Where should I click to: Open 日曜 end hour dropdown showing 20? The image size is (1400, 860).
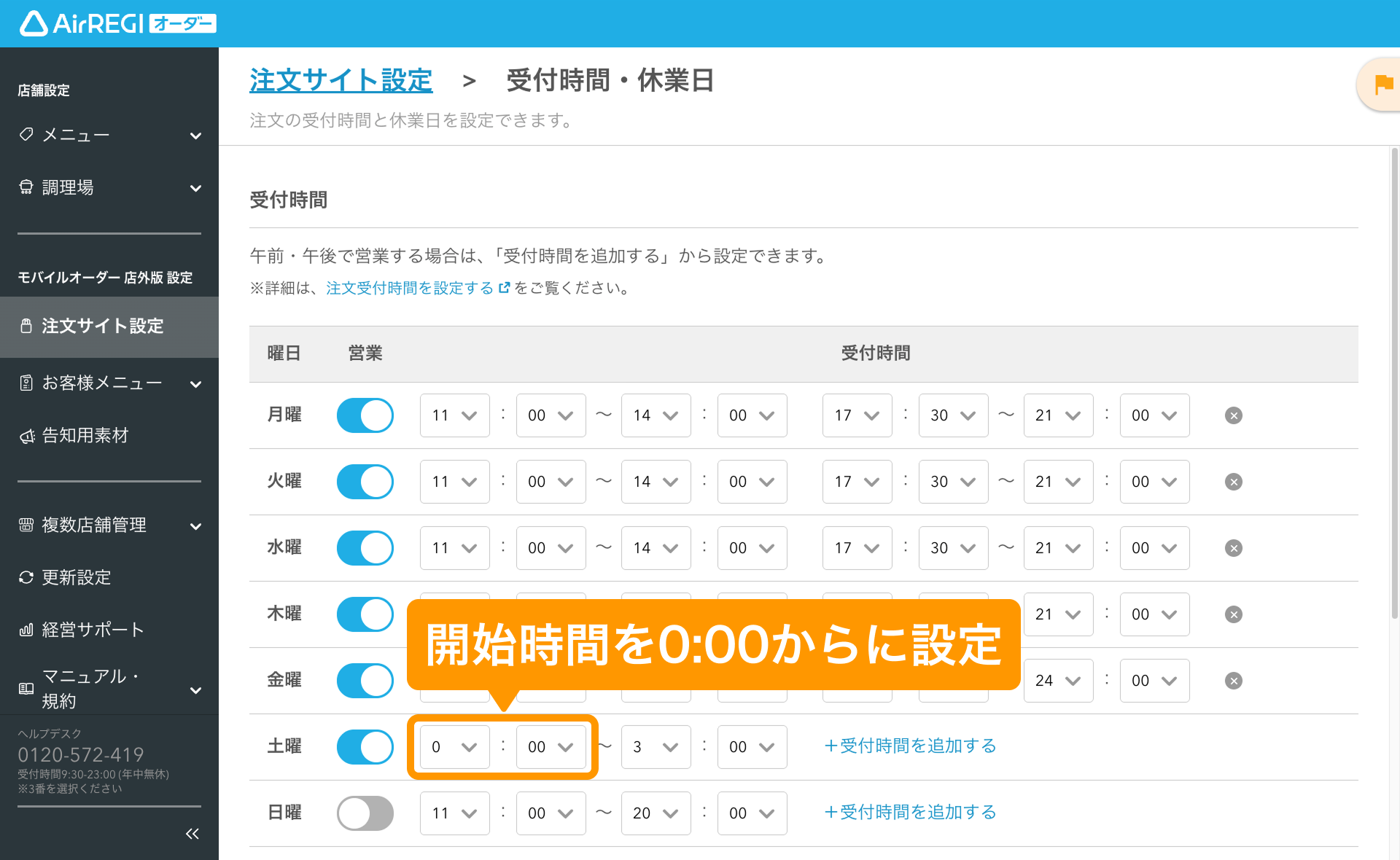point(656,813)
